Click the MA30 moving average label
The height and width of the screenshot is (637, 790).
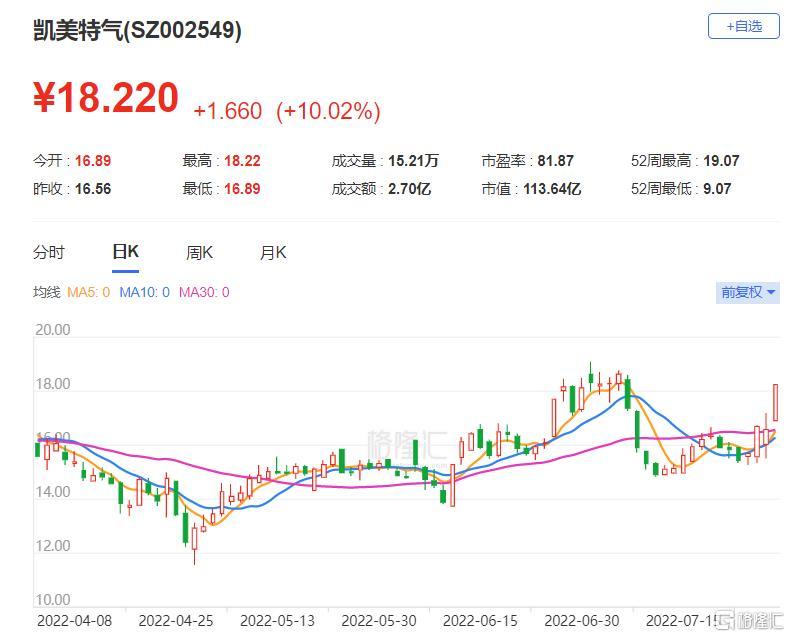point(204,292)
